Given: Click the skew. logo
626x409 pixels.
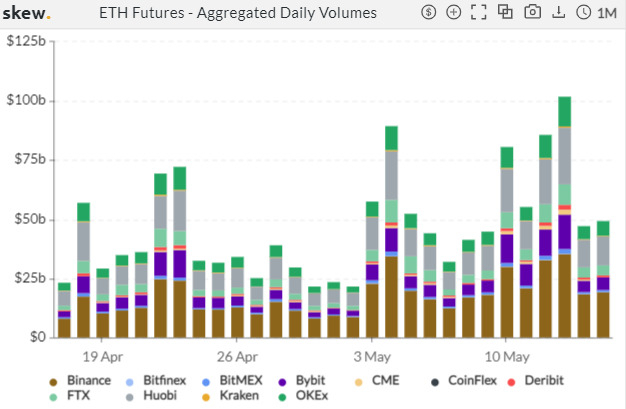Looking at the screenshot, I should [26, 13].
